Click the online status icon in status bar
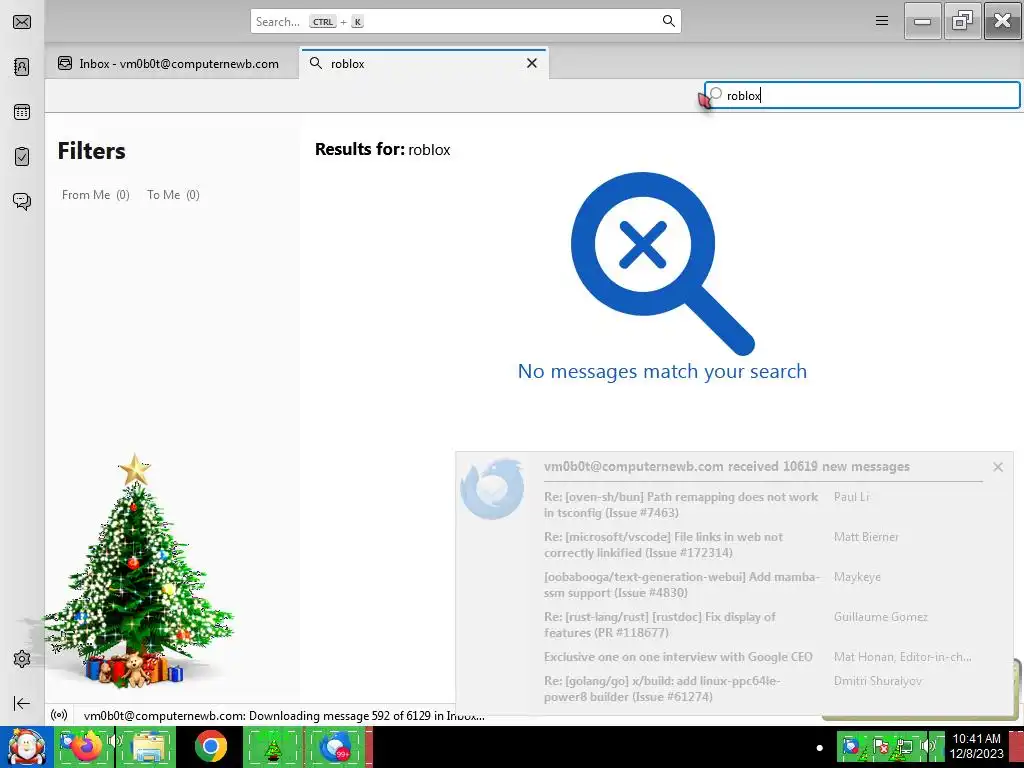 point(59,715)
